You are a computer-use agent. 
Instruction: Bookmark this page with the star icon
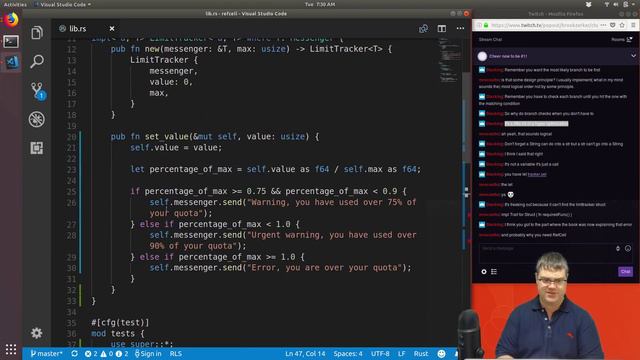[x=622, y=25]
